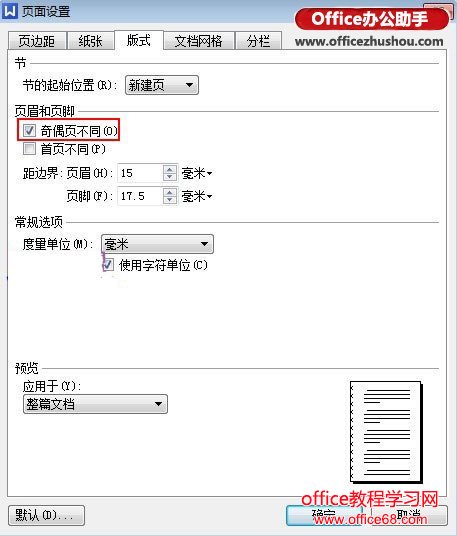Open 分栏 tab
This screenshot has width=457, height=536.
coord(258,41)
